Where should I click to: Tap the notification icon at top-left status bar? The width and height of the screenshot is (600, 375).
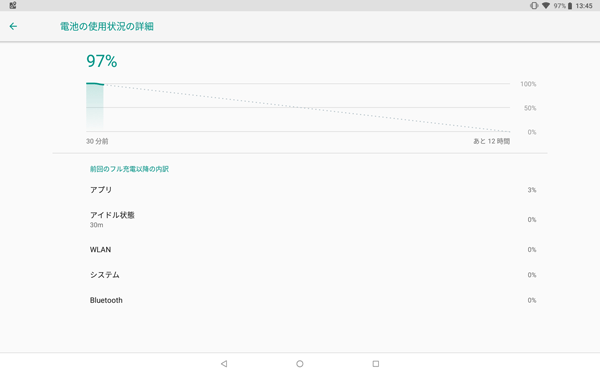[x=13, y=5]
